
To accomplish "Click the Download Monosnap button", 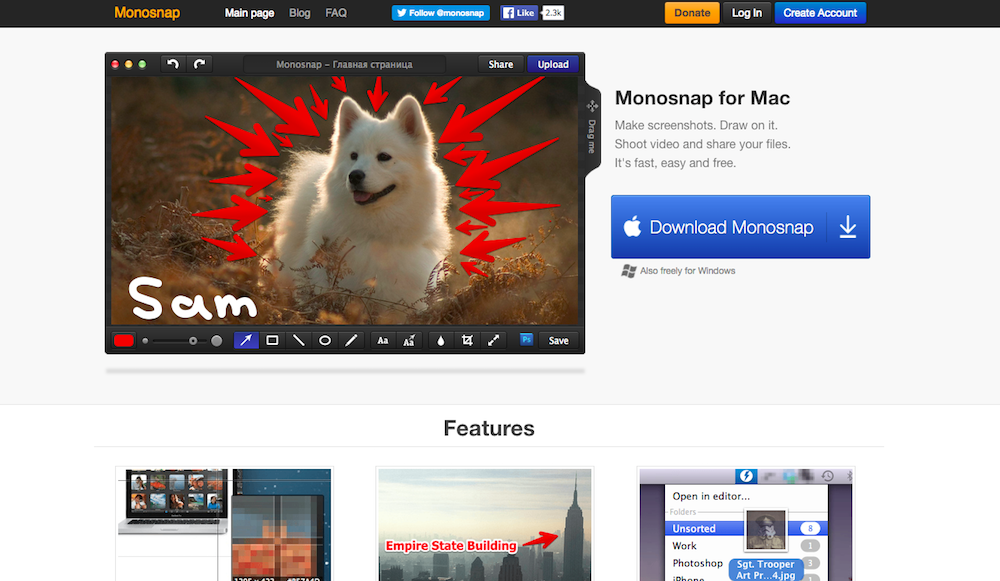I will (x=740, y=227).
